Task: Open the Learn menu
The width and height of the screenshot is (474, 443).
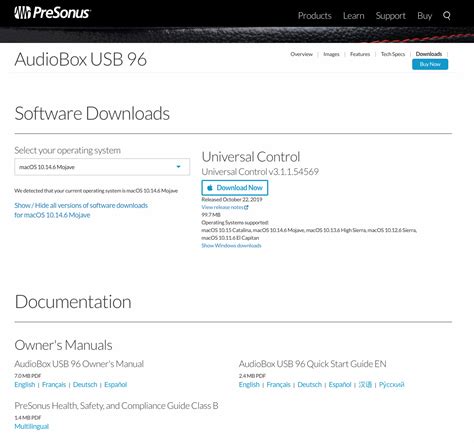Action: coord(354,16)
